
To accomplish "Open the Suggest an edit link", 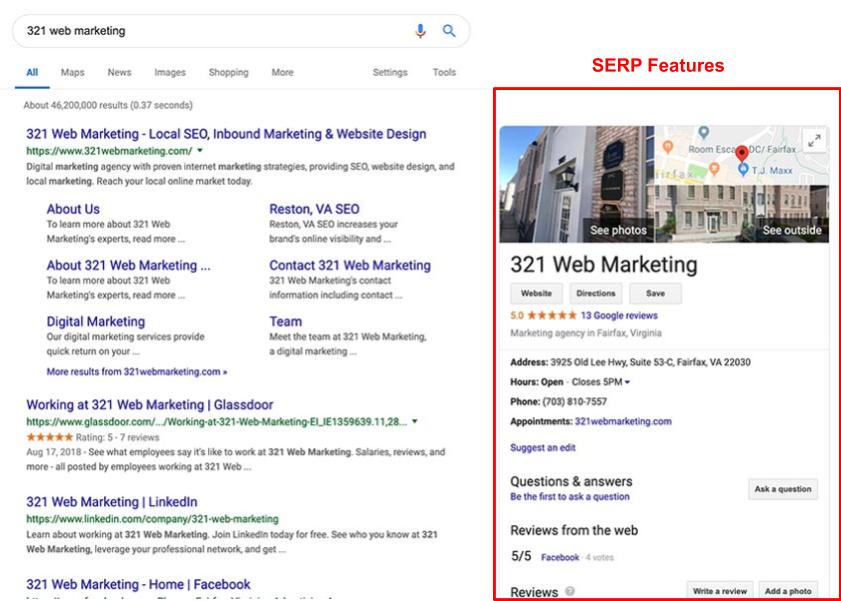I will click(x=546, y=449).
